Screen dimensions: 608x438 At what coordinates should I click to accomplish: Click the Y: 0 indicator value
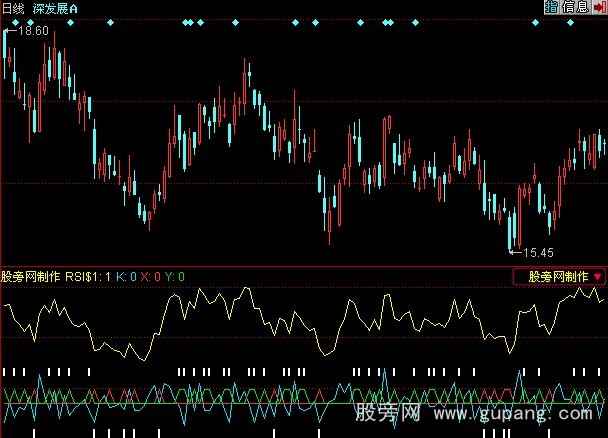point(174,277)
